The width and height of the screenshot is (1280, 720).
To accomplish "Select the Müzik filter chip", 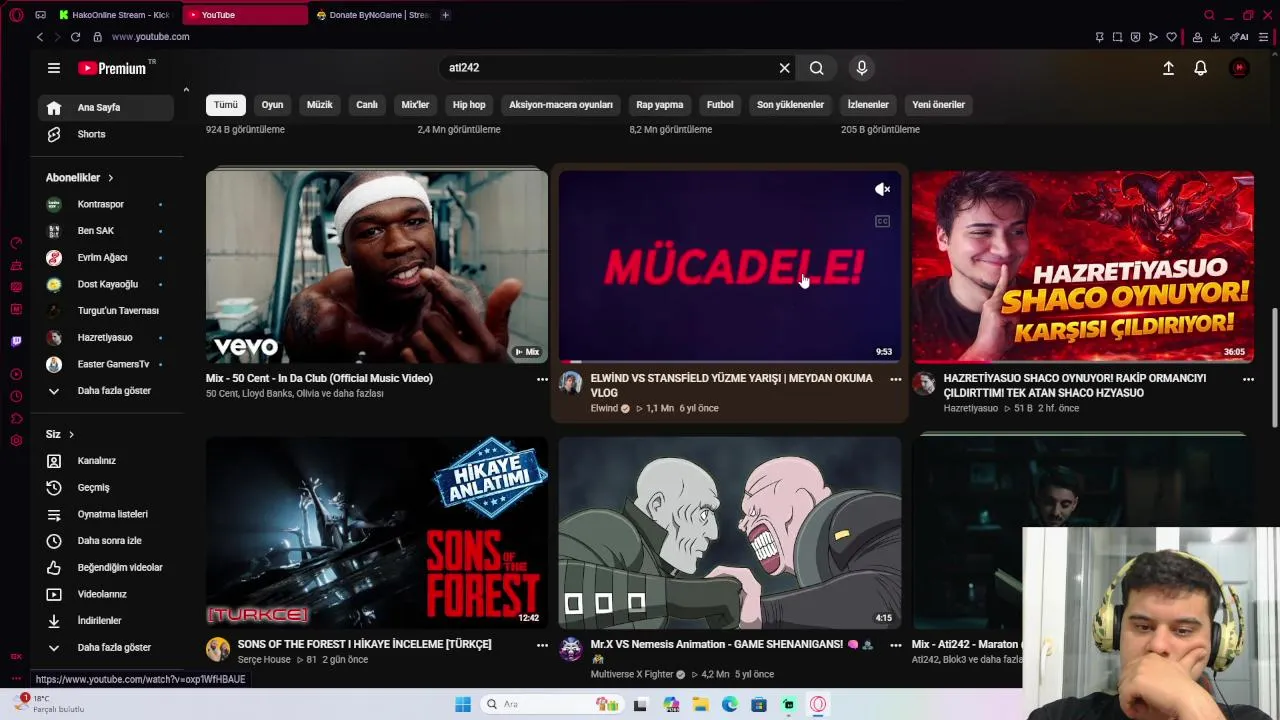I will [319, 104].
